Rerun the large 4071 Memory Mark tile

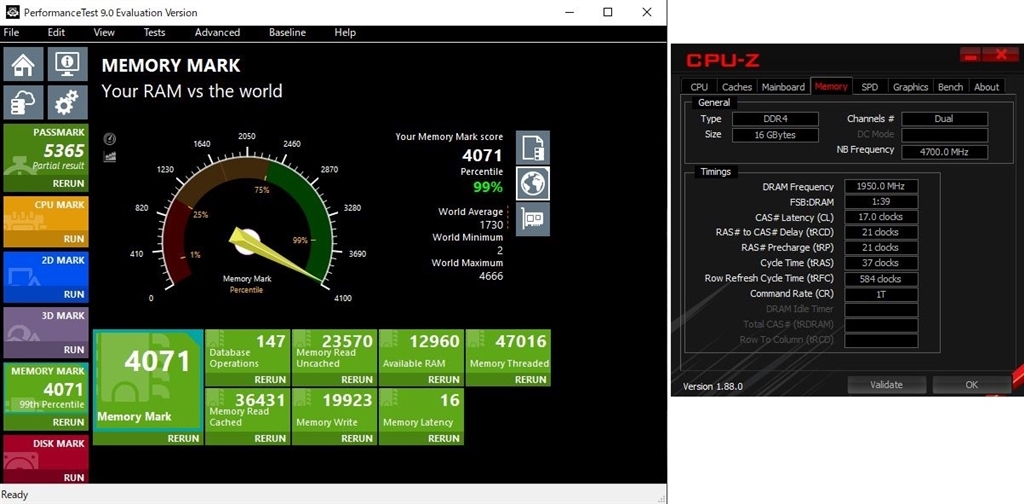pos(184,439)
